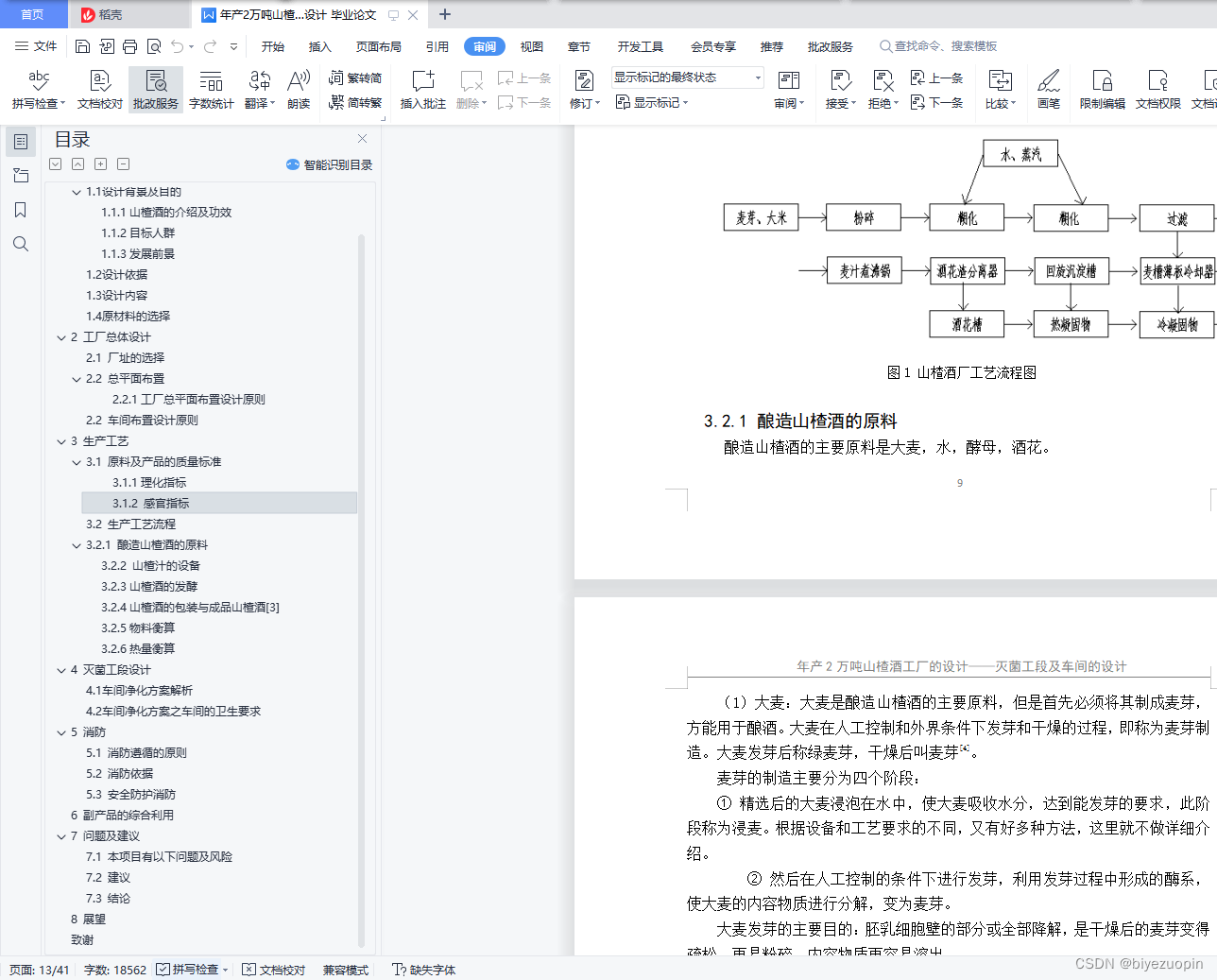Click 兼容模式 in status bar
The image size is (1217, 980).
click(346, 970)
